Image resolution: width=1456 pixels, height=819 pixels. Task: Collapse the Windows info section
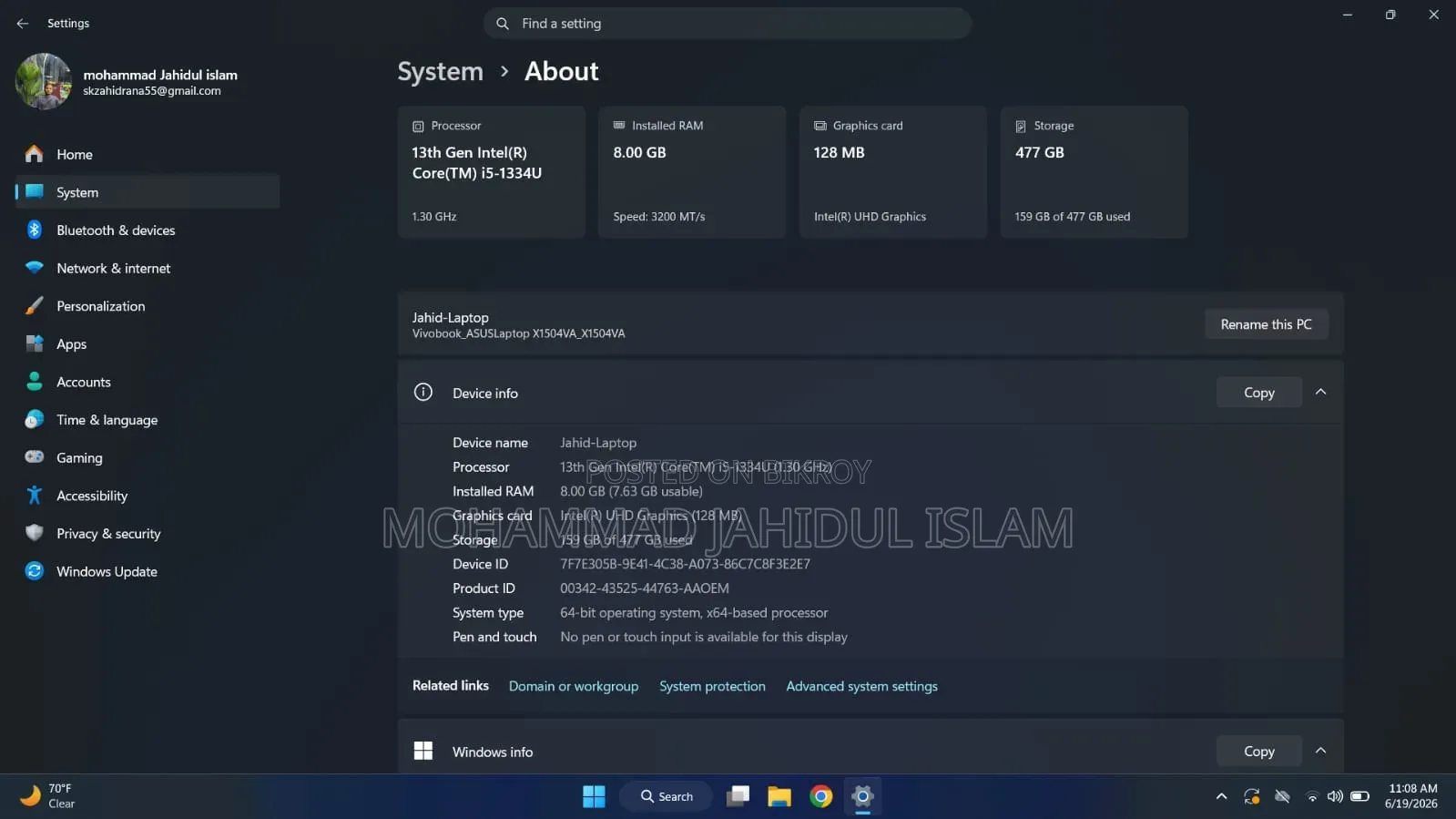(1320, 751)
